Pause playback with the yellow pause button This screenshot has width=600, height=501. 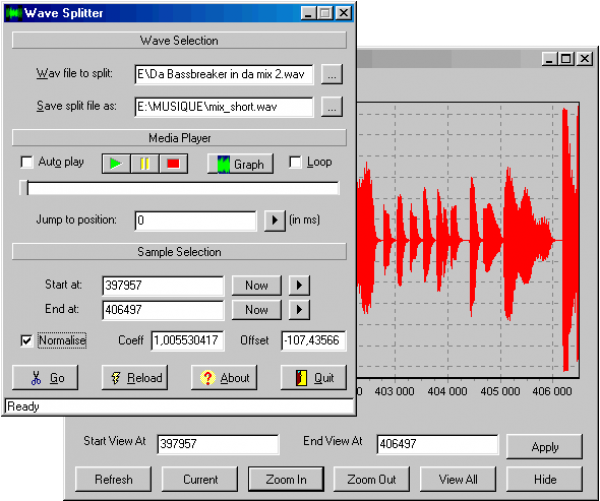pyautogui.click(x=145, y=164)
